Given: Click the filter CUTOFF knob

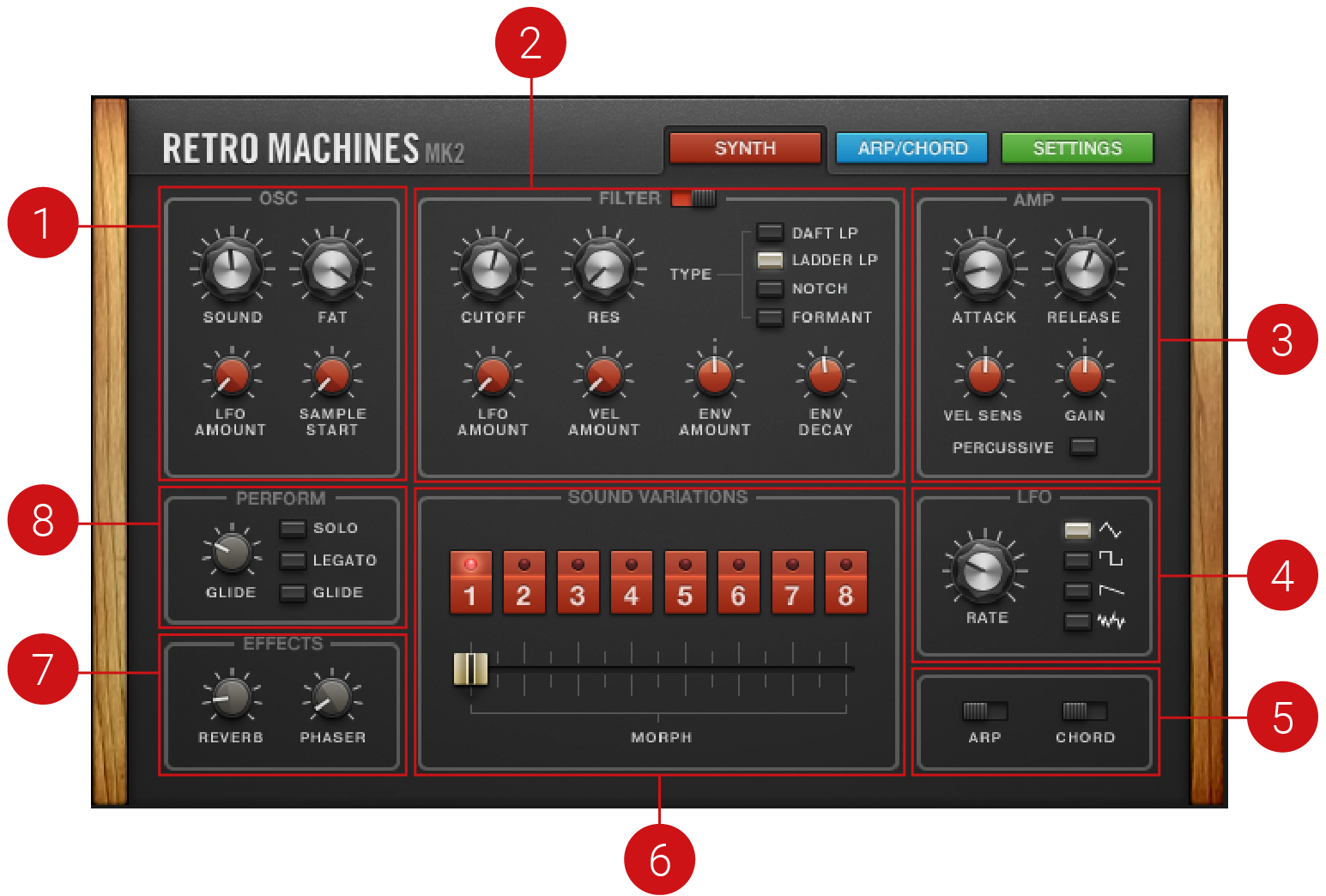Looking at the screenshot, I should [493, 268].
